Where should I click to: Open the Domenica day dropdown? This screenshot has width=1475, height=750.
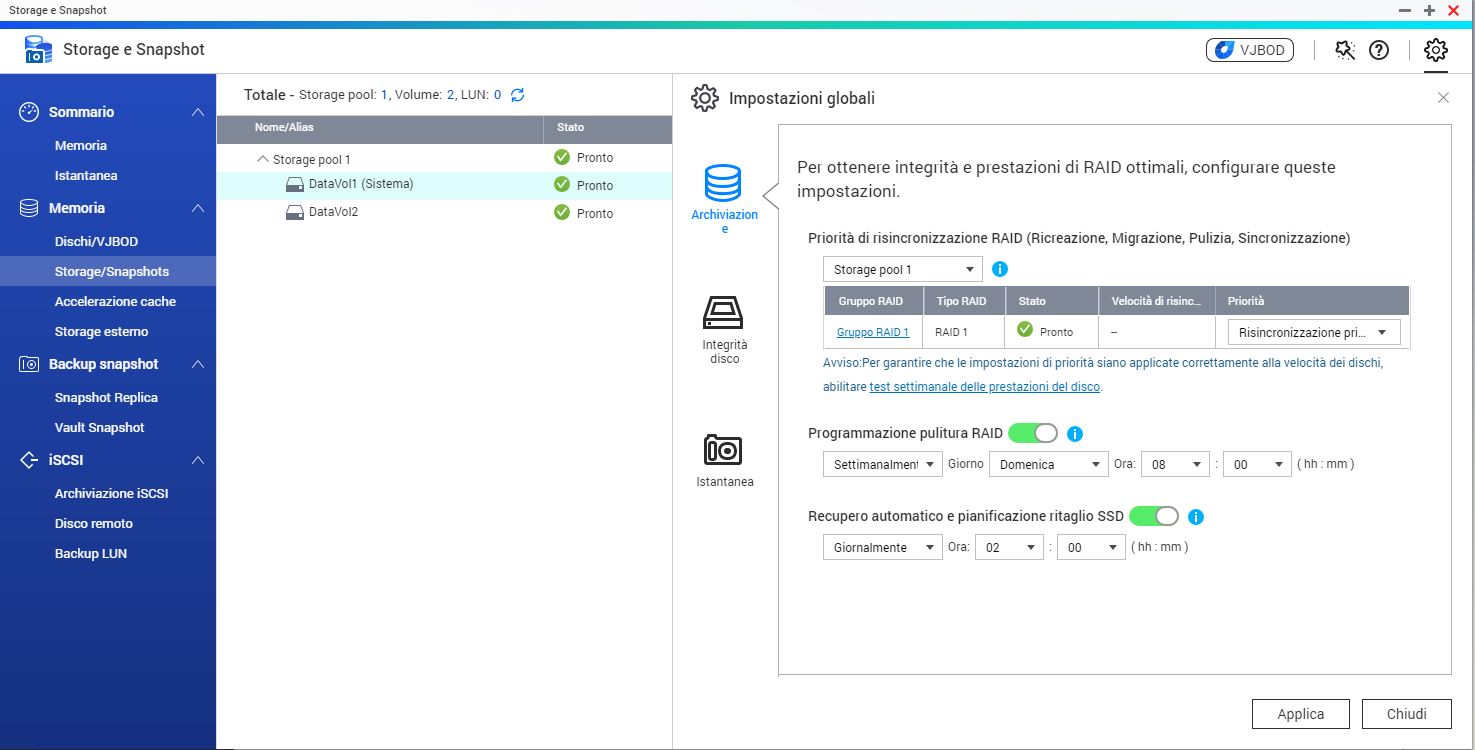pyautogui.click(x=1048, y=464)
